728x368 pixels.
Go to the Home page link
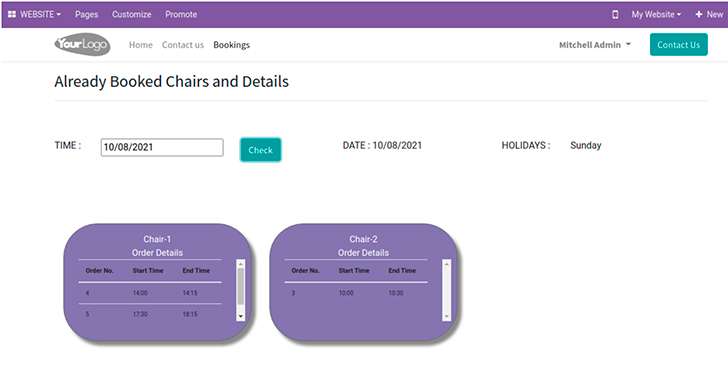pos(141,45)
